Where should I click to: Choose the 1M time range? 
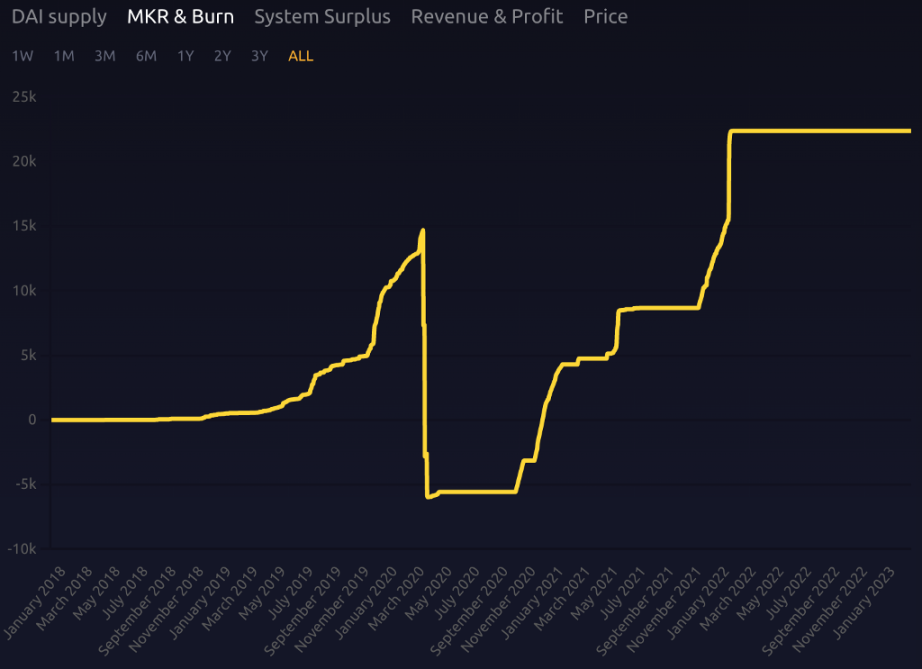[x=64, y=56]
